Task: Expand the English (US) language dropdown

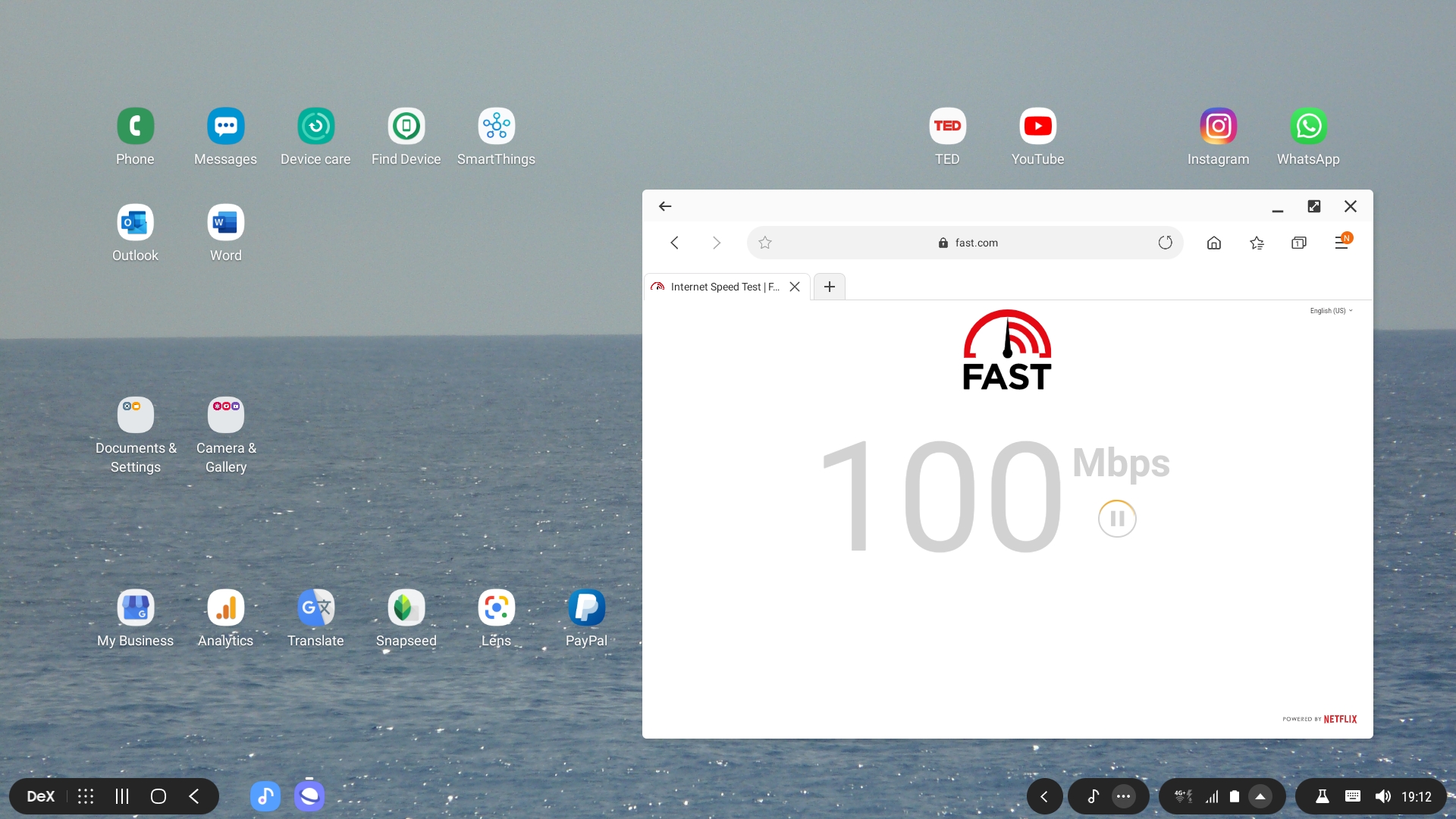Action: [1331, 311]
